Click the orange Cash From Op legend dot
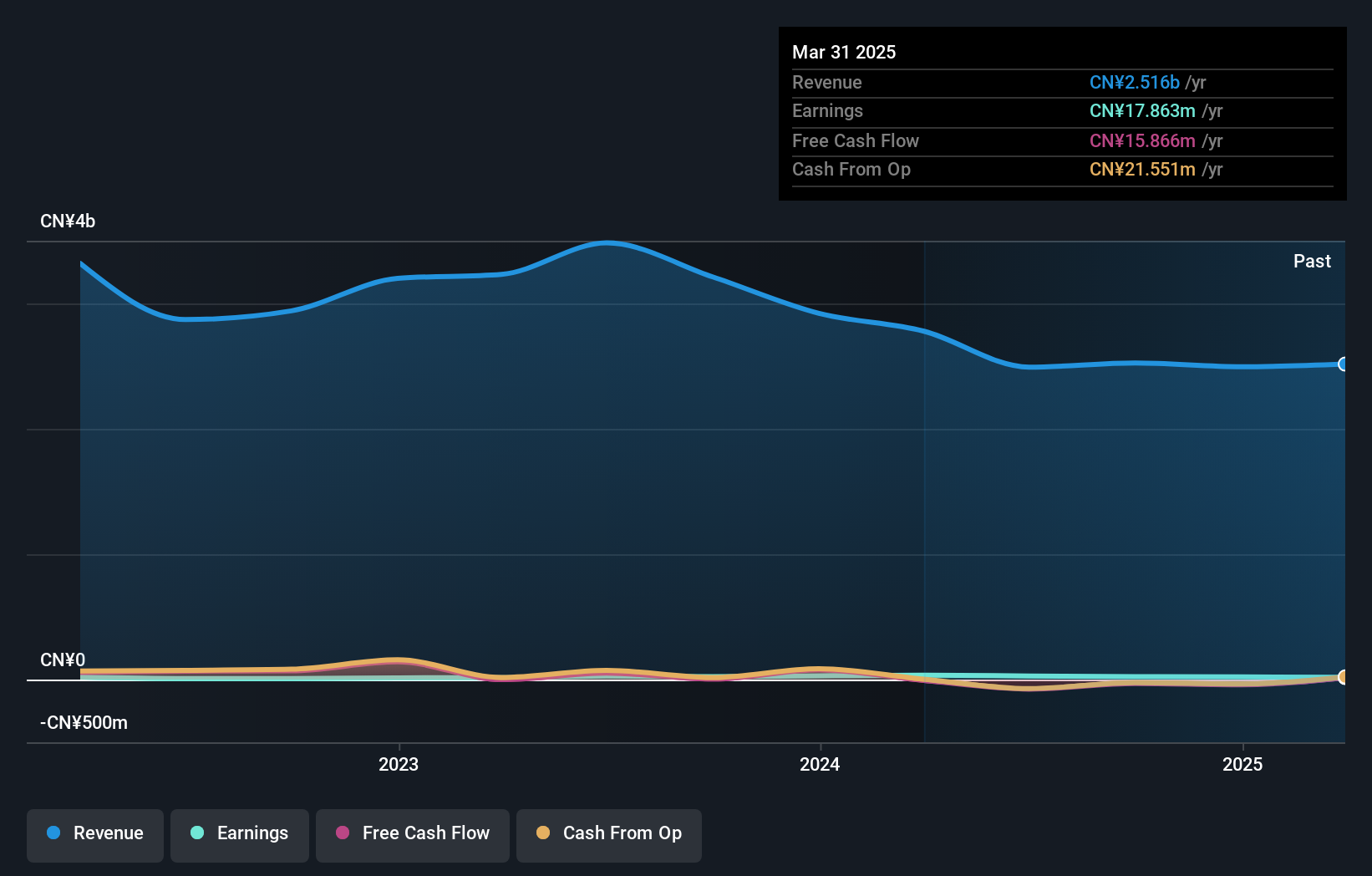The image size is (1372, 876). [543, 833]
